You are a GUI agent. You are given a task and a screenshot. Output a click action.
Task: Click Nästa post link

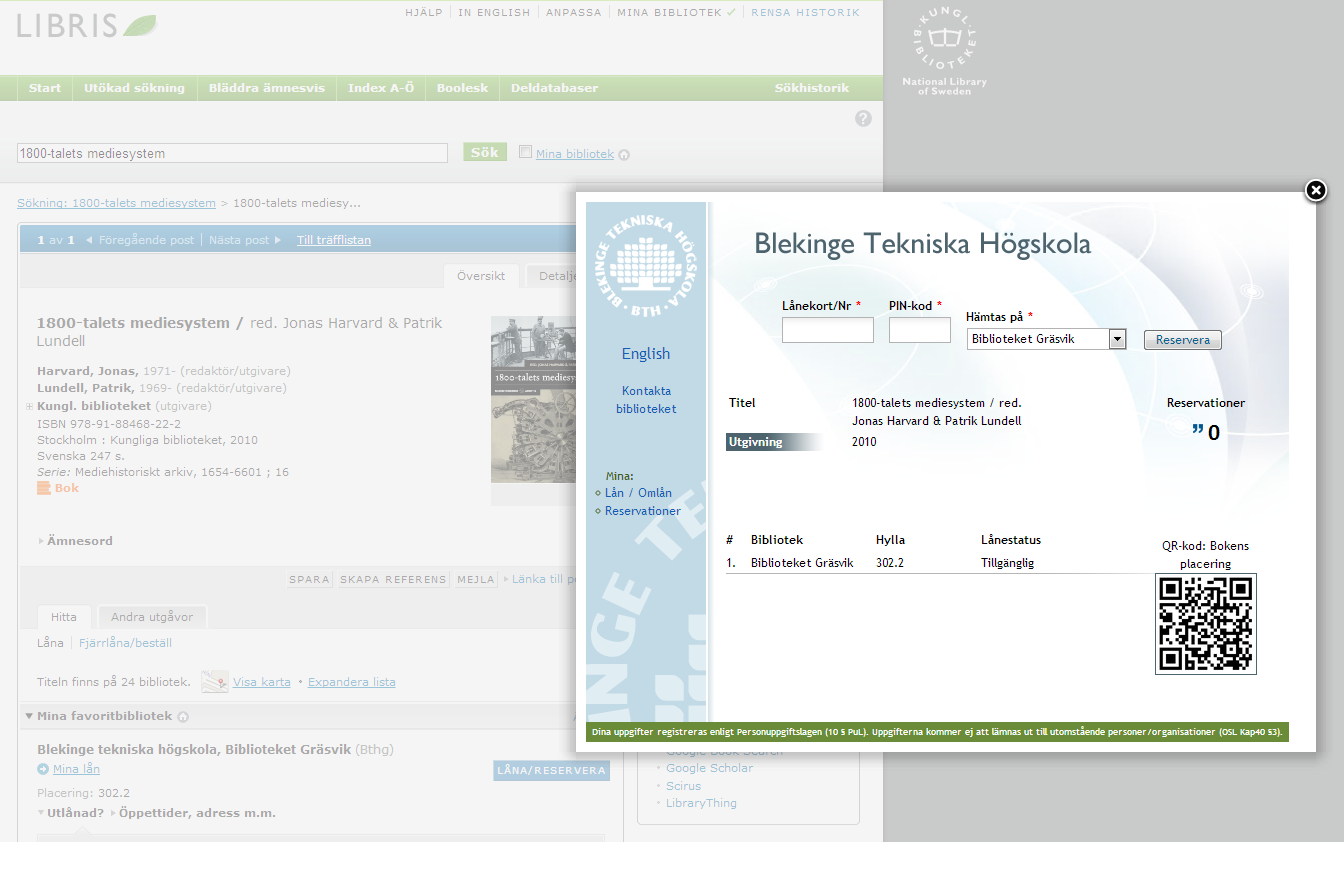[239, 240]
